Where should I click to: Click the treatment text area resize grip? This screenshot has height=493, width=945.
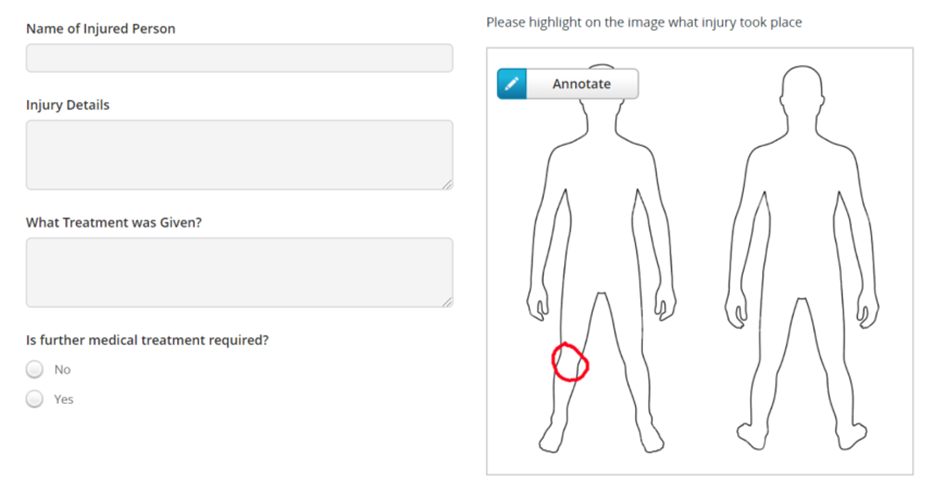447,302
